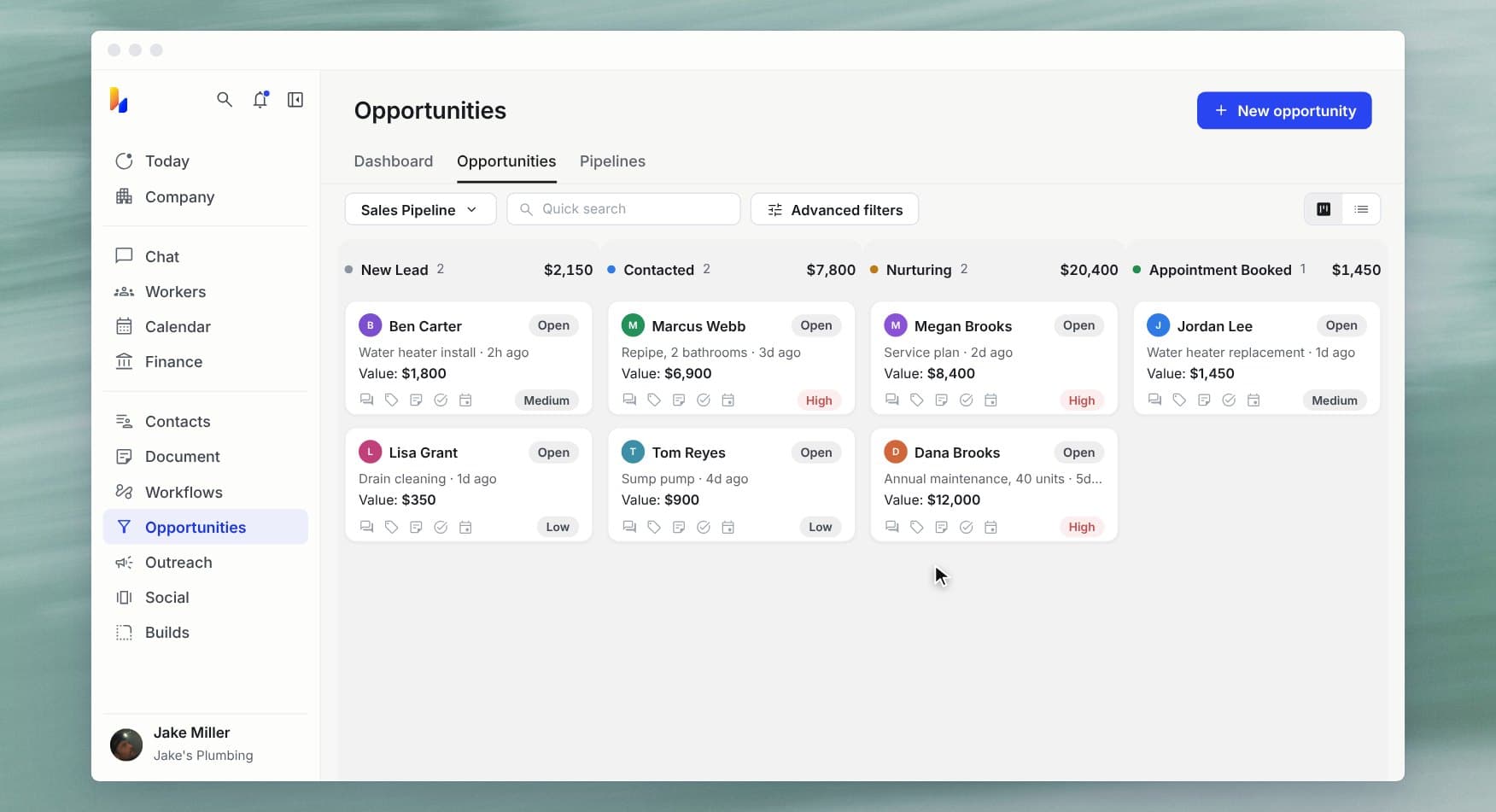Open Jake Miller account profile
Image resolution: width=1496 pixels, height=812 pixels.
(x=205, y=744)
